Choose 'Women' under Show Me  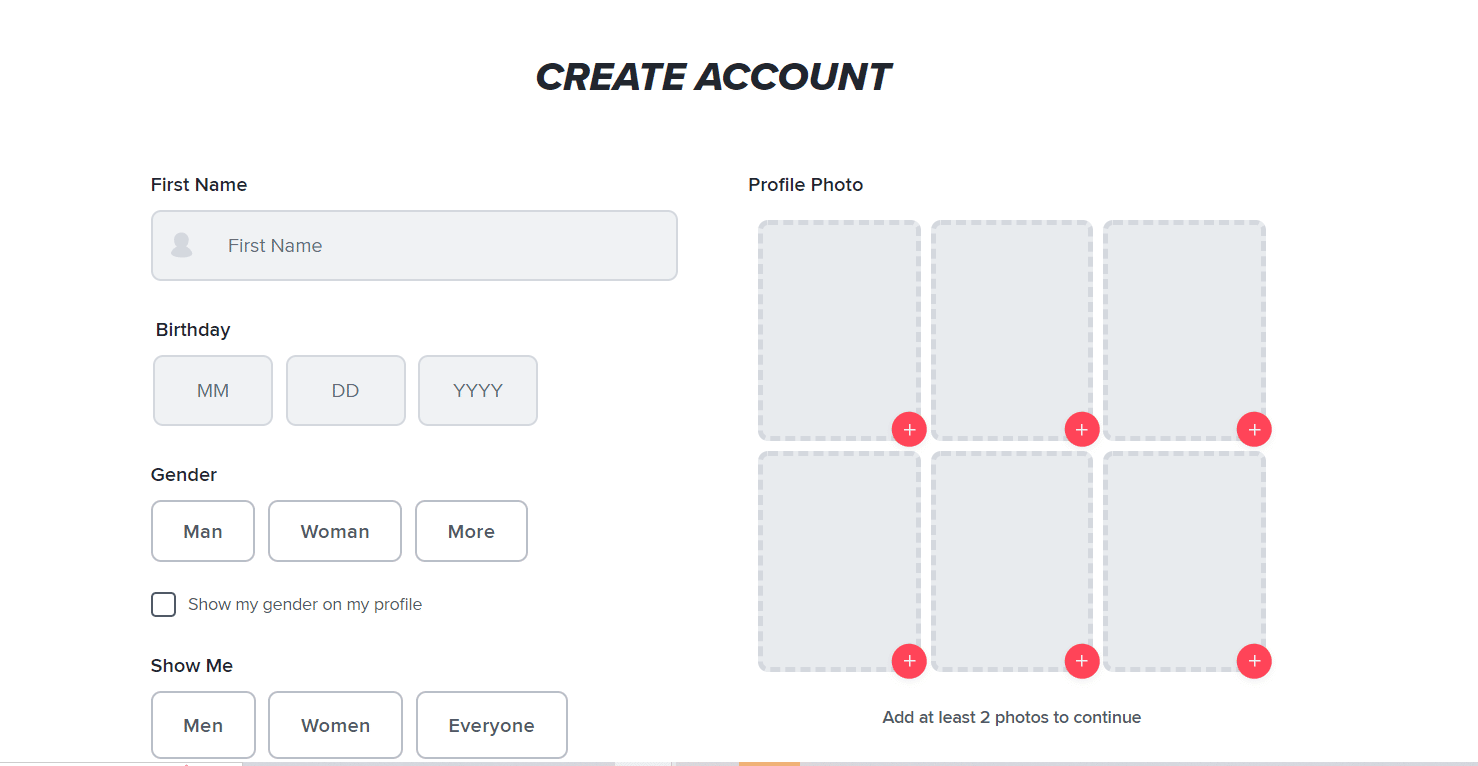click(x=335, y=725)
